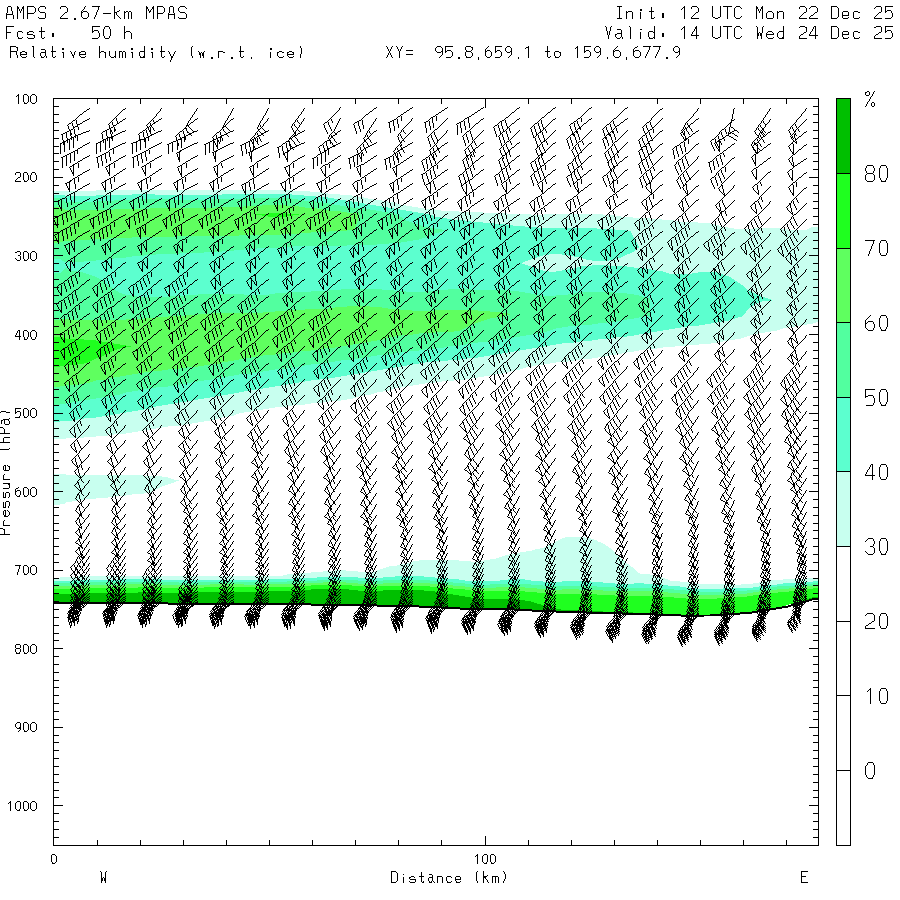Image resolution: width=900 pixels, height=900 pixels.
Task: Click the 1000 pressure axis label
Action: [x=22, y=806]
